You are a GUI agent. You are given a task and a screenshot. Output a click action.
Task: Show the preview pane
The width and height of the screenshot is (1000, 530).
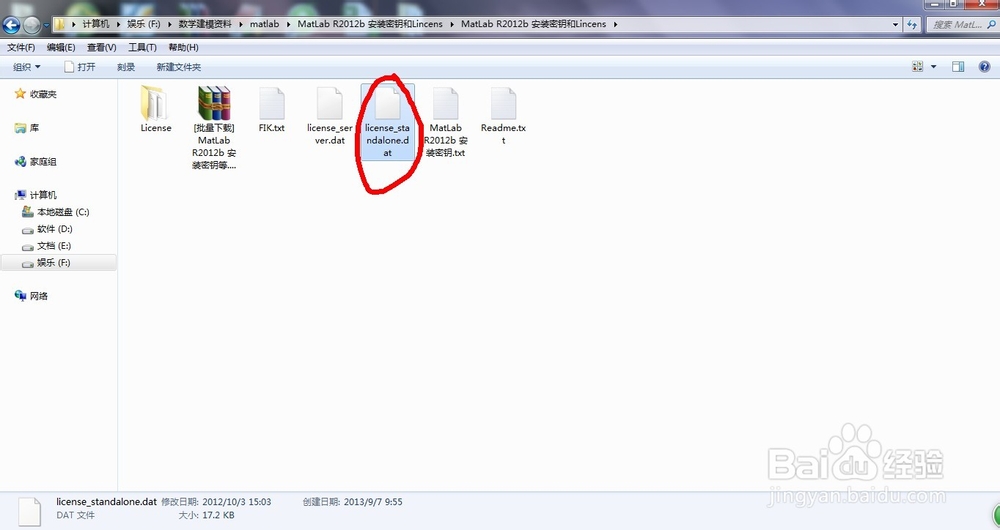pos(958,66)
